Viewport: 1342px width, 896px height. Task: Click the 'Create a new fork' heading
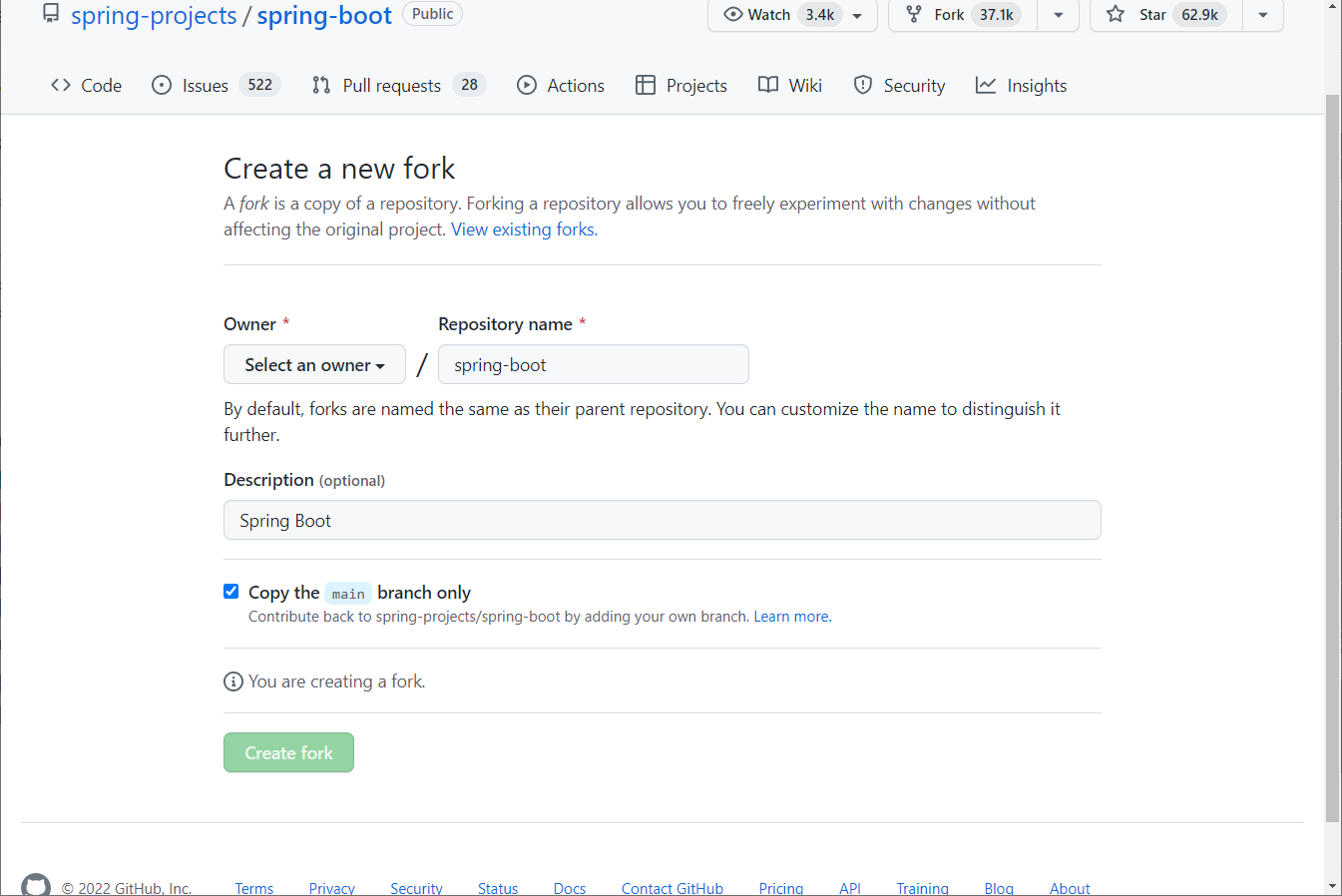point(339,169)
